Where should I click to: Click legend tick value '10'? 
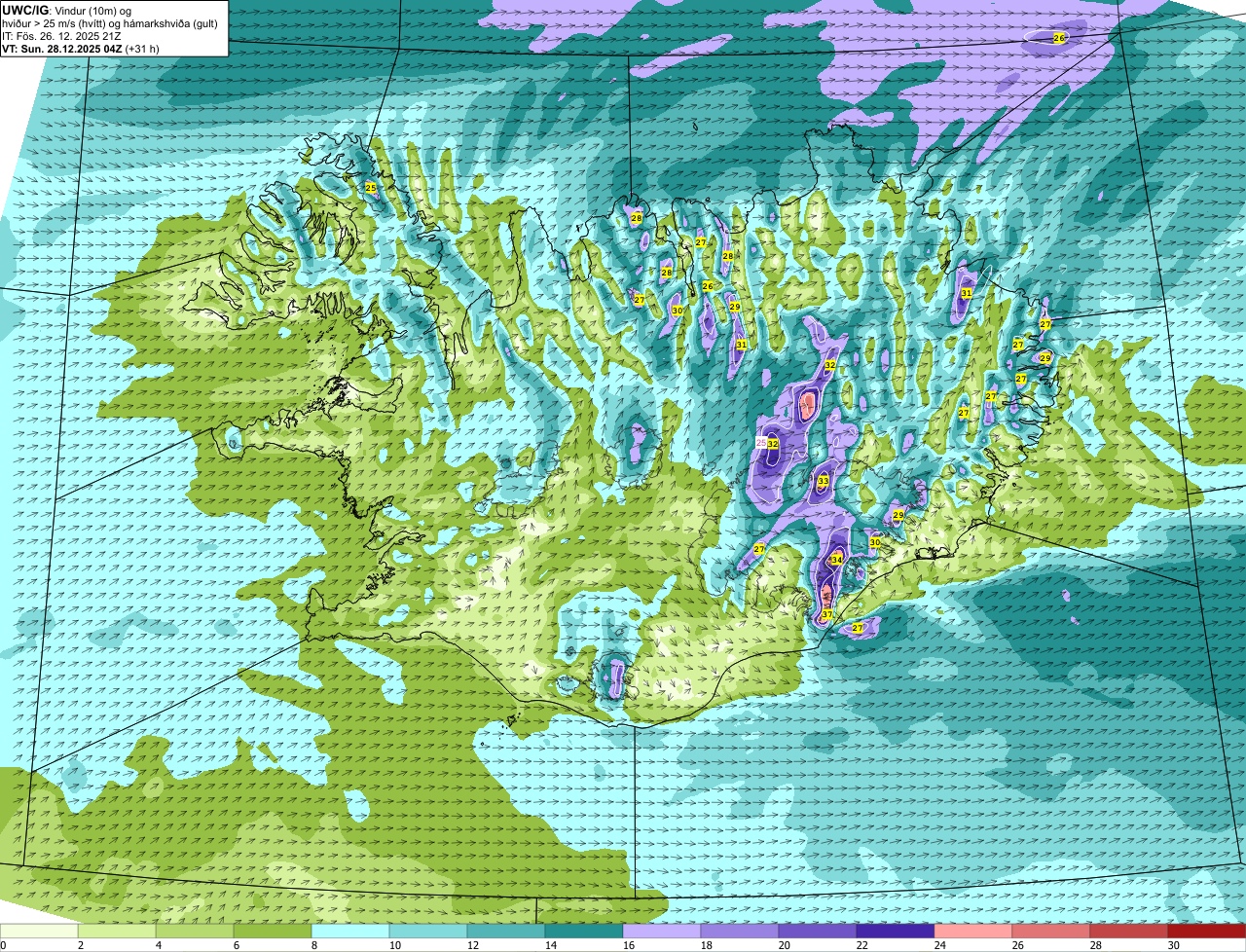[x=394, y=945]
